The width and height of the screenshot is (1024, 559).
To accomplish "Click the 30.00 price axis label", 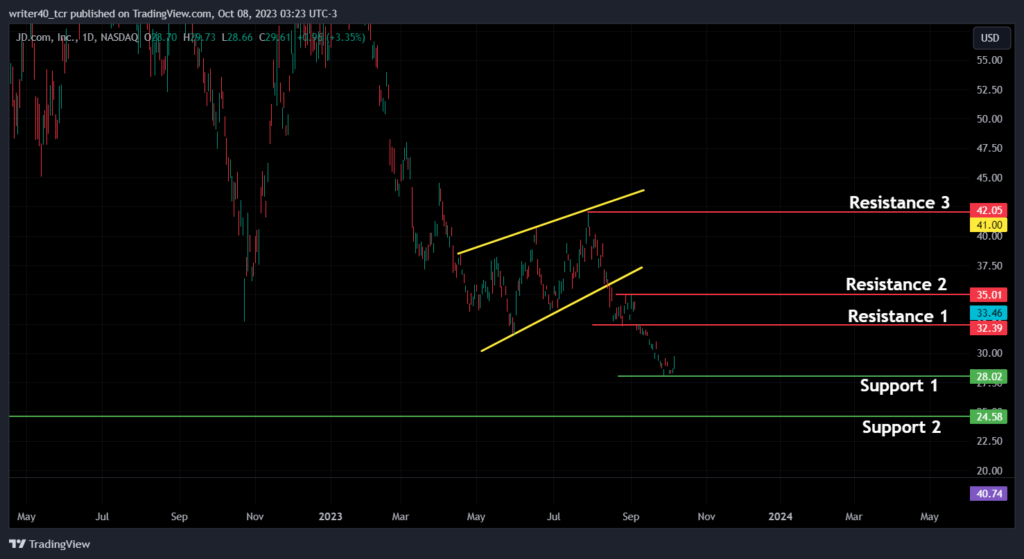I will (x=989, y=353).
